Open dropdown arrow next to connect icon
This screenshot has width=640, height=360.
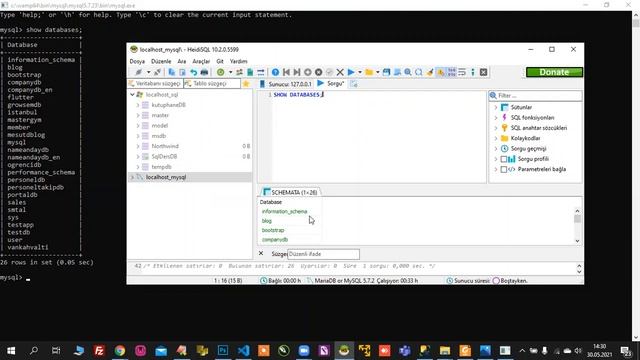coord(149,72)
